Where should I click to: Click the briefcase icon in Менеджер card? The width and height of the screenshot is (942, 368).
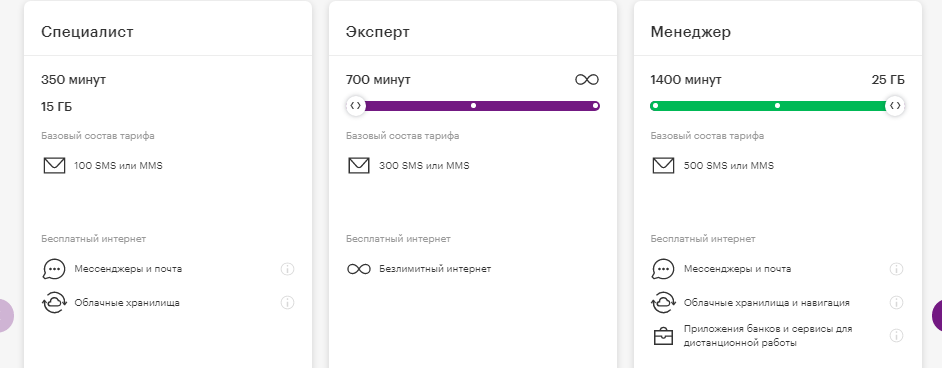tap(663, 336)
